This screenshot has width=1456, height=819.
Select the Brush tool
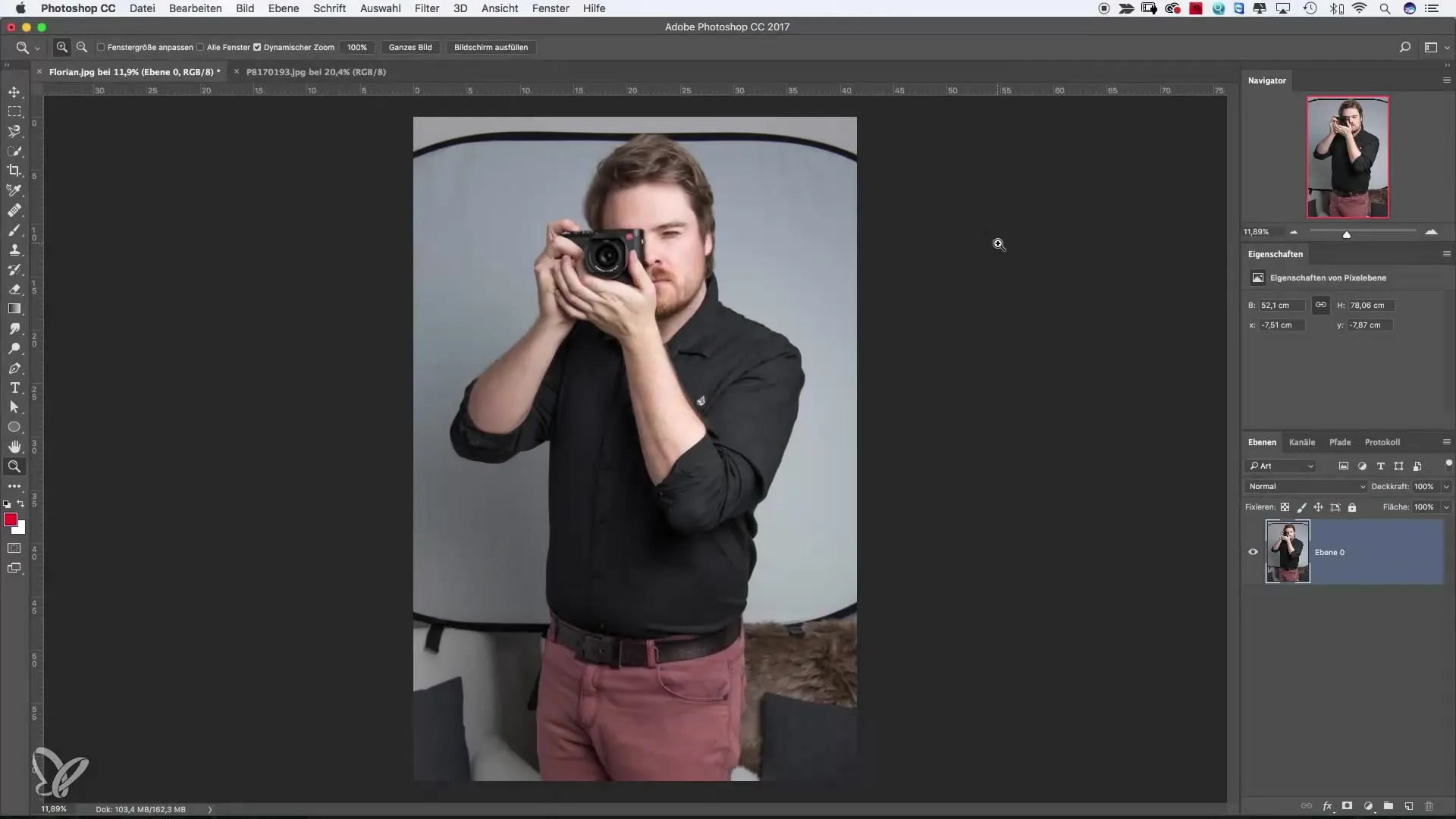click(x=14, y=230)
